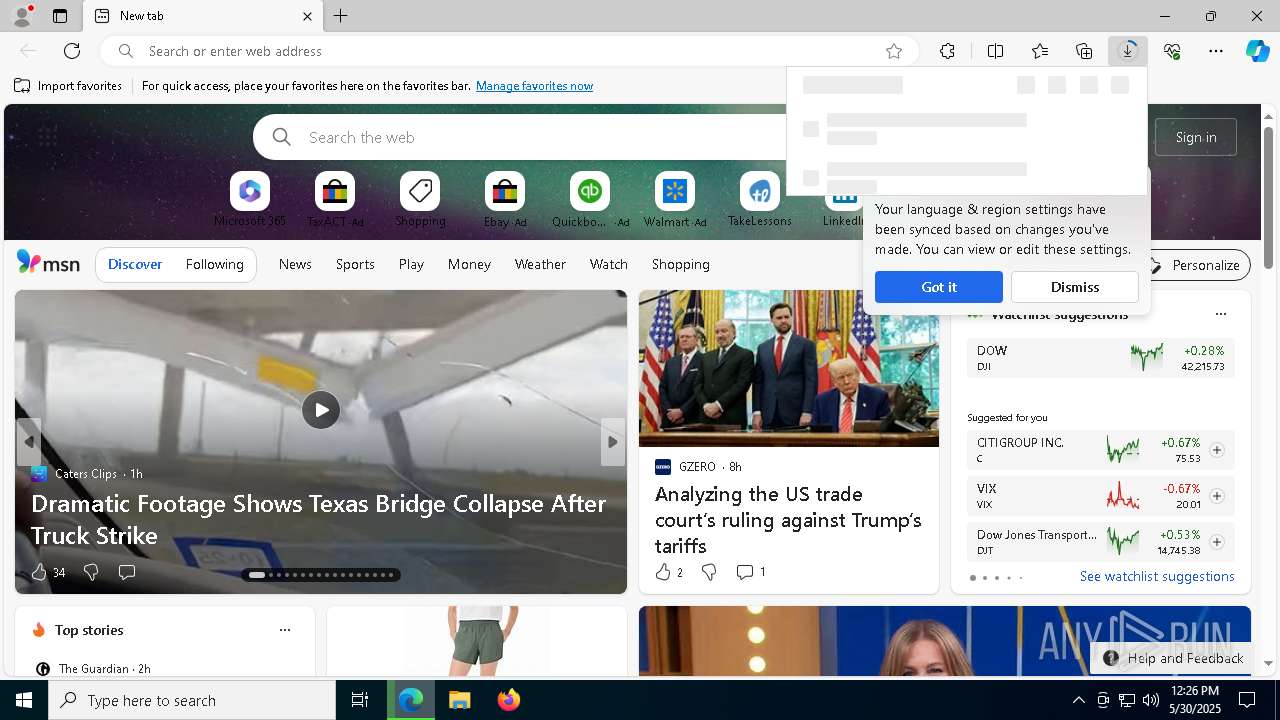Switch to the Following tab

(215, 264)
